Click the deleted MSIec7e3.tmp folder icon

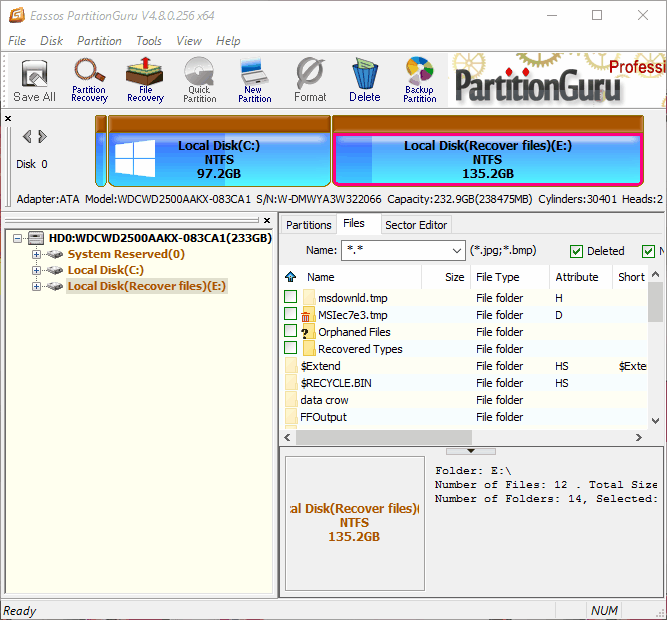tap(308, 315)
